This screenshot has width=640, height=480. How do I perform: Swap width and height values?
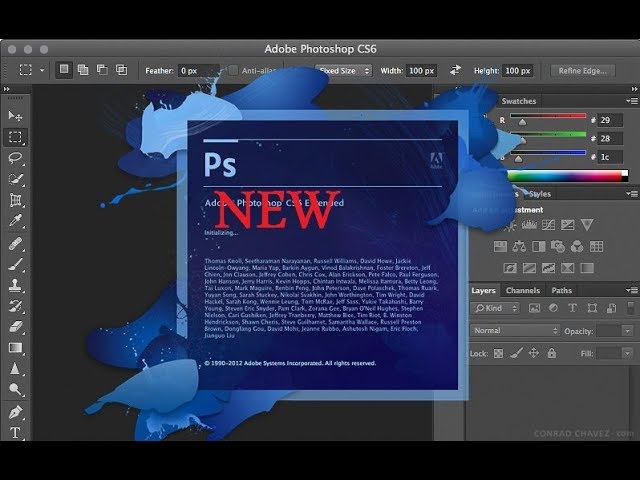(x=456, y=70)
